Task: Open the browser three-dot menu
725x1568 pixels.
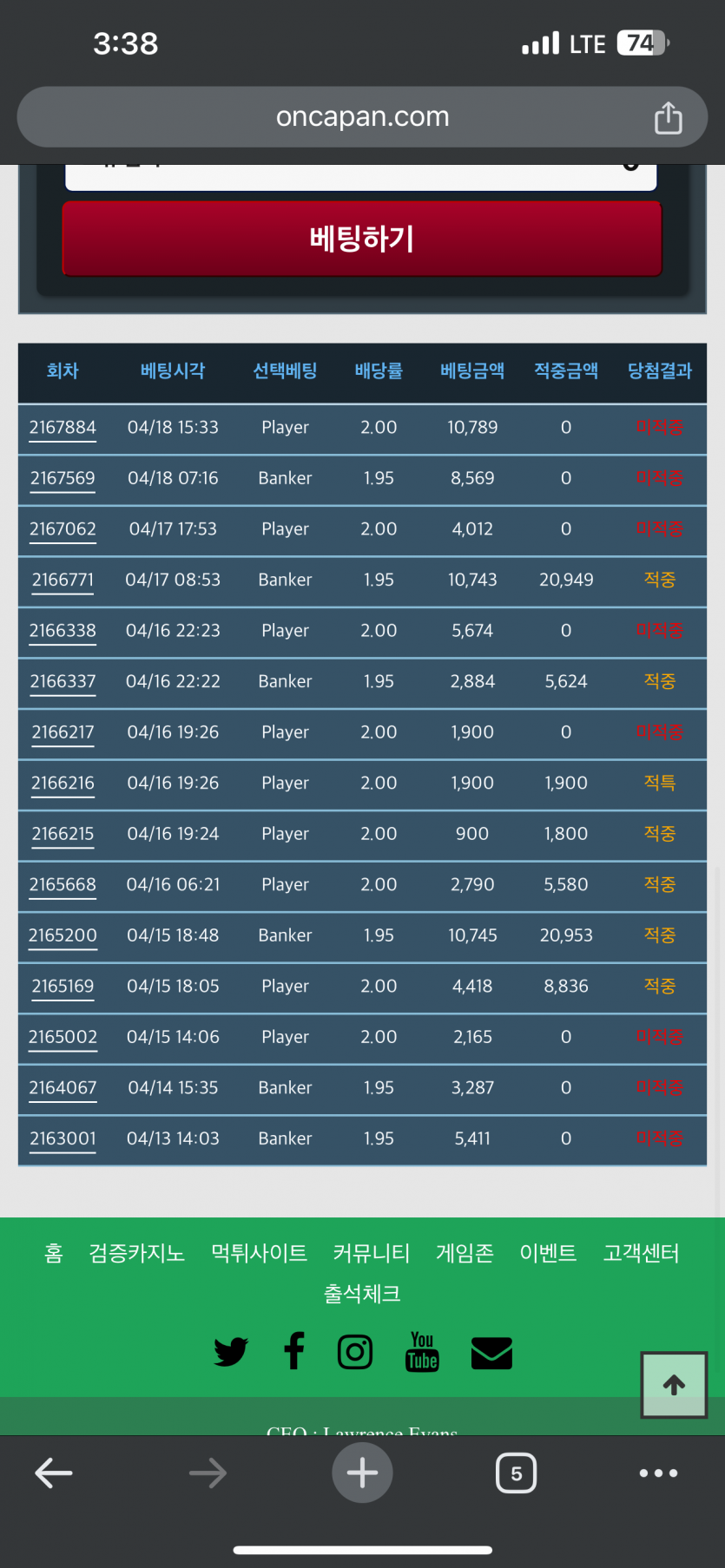Action: [658, 1473]
